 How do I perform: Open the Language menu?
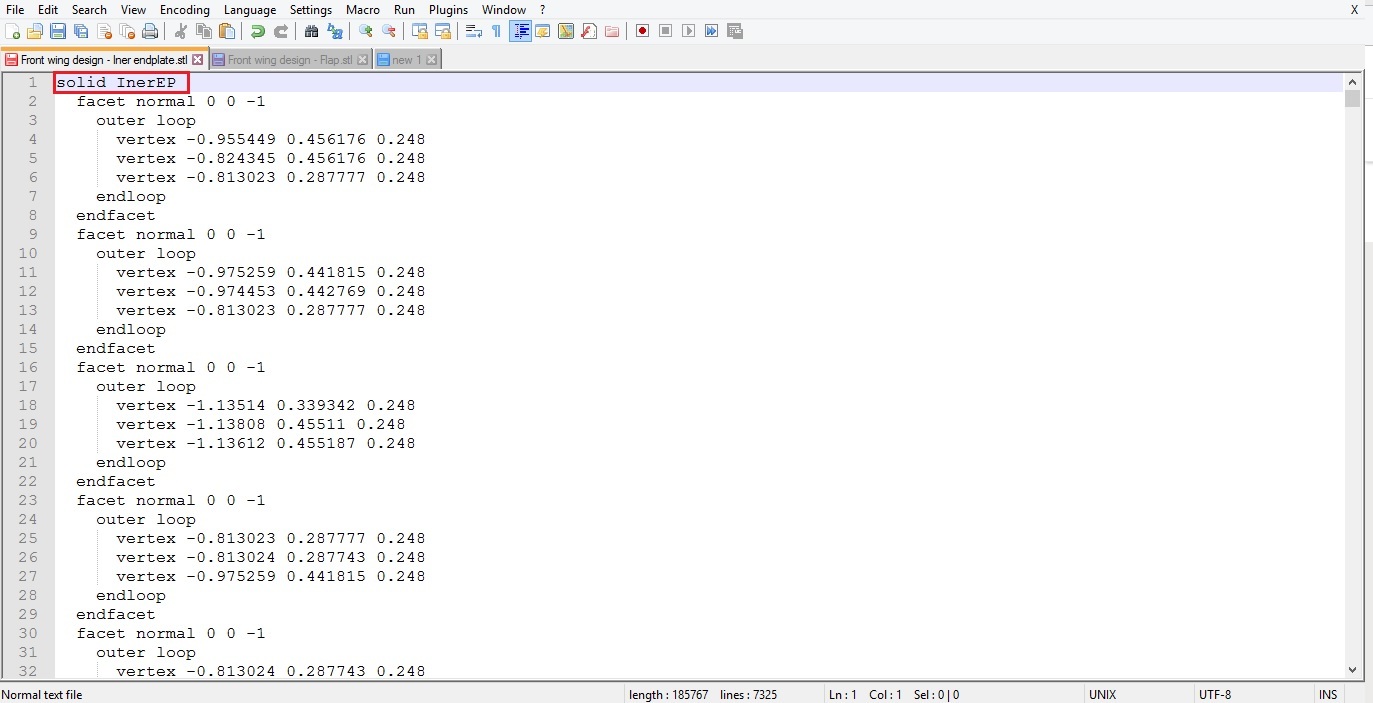[250, 9]
